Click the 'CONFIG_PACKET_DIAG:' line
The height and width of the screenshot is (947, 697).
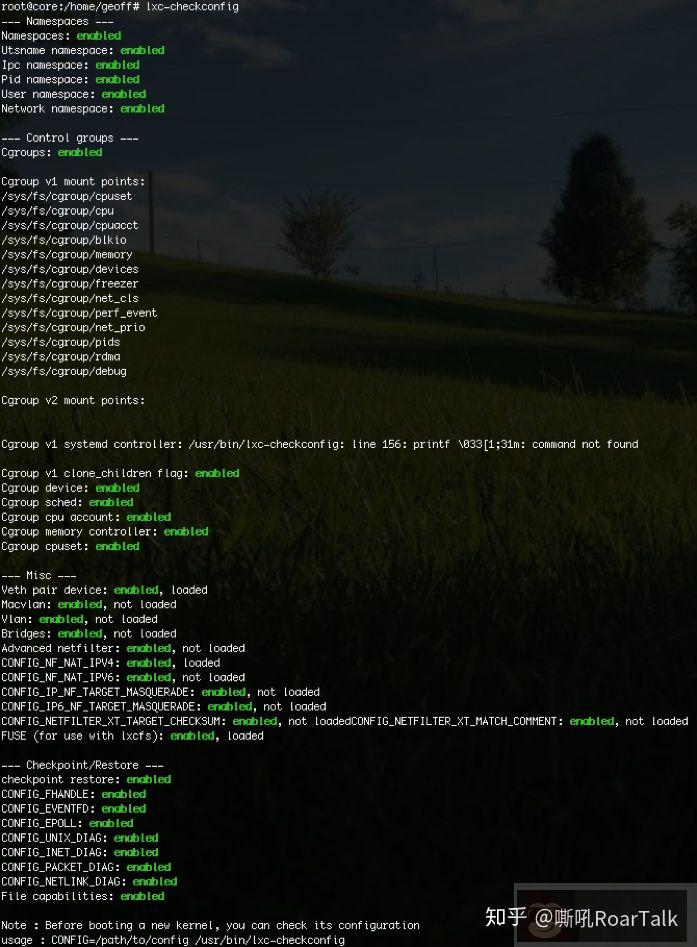86,867
